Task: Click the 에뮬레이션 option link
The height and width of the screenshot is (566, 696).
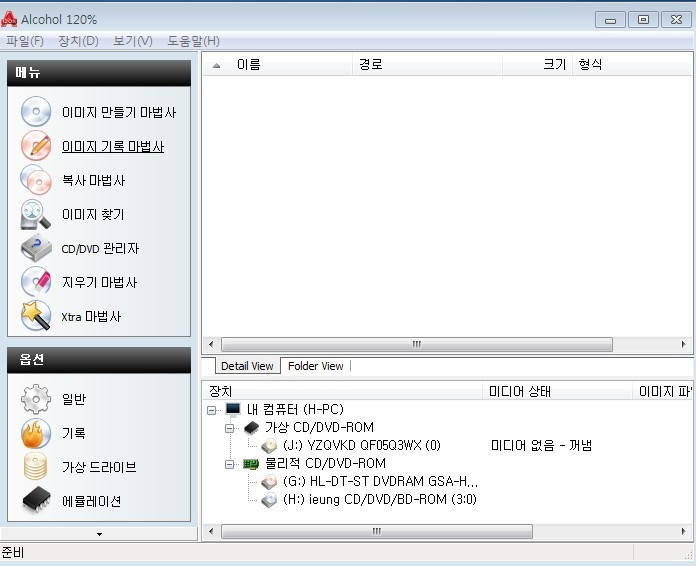Action: pos(91,502)
